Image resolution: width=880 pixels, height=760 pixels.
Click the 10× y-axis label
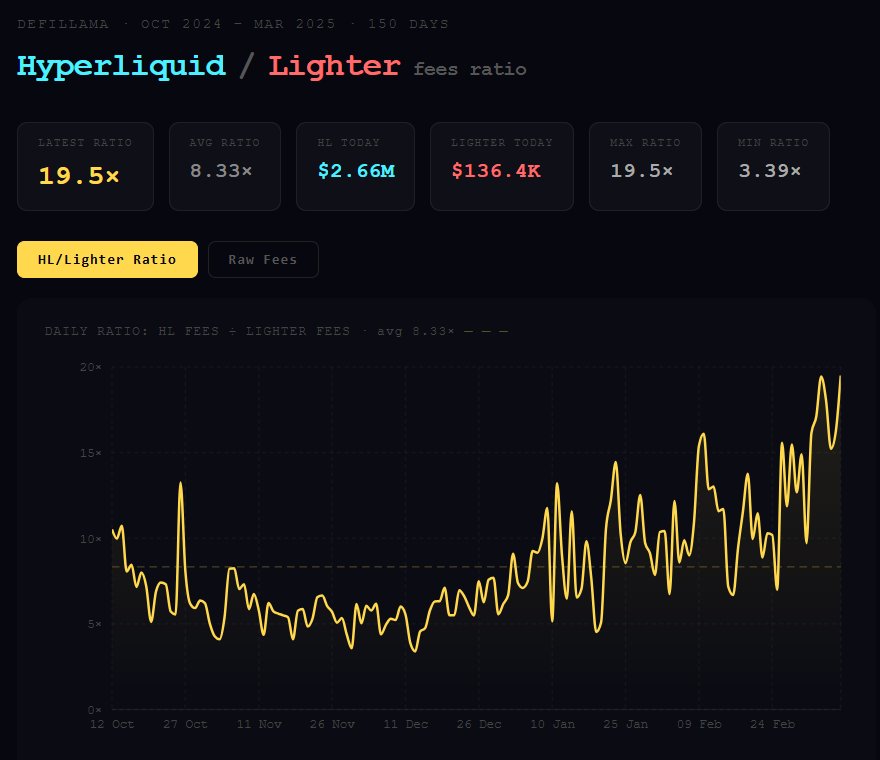click(90, 539)
